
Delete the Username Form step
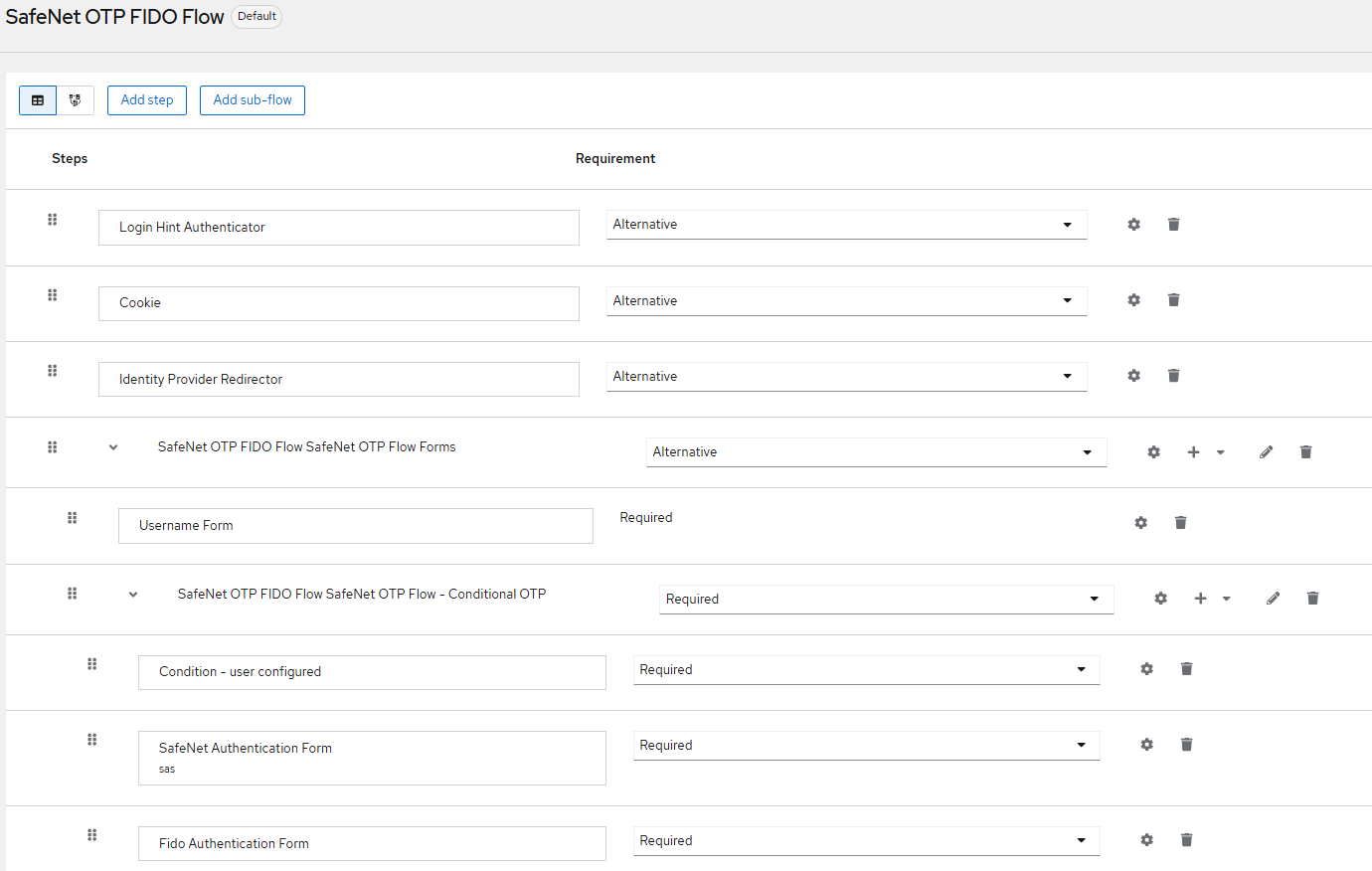(1180, 523)
